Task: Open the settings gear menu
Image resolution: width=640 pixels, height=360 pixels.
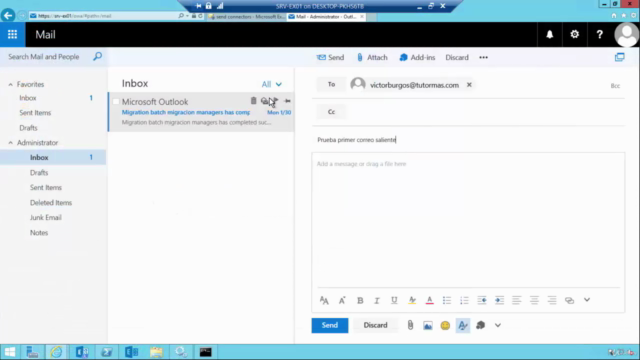Action: 575,35
